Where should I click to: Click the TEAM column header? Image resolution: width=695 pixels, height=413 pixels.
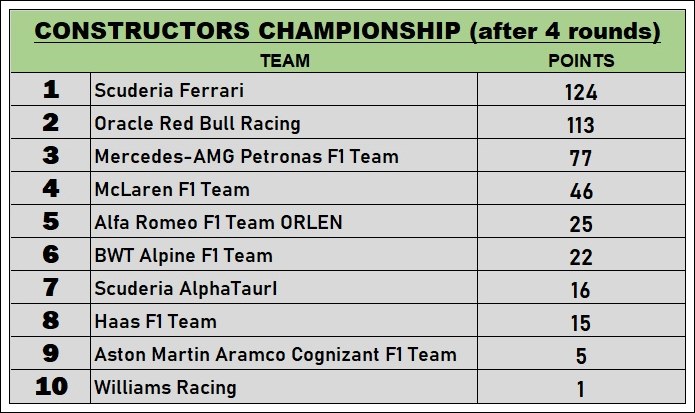point(284,61)
